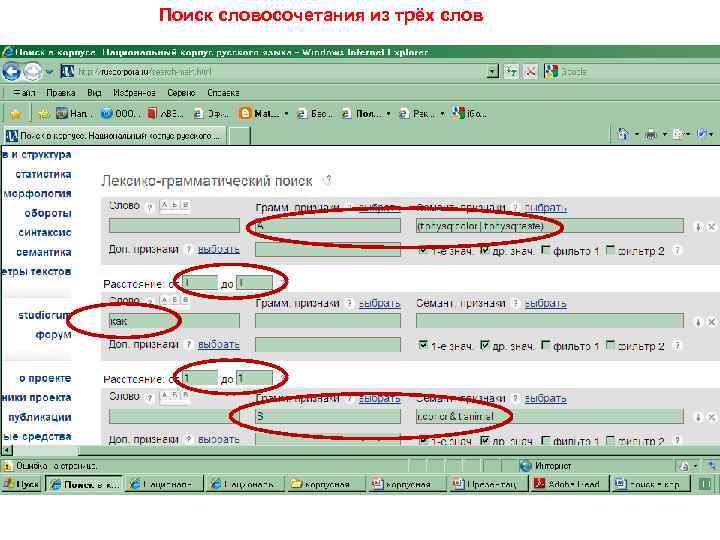Enable 'фильтр 2' checkbox in first word block
720x540 pixels.
pyautogui.click(x=610, y=250)
